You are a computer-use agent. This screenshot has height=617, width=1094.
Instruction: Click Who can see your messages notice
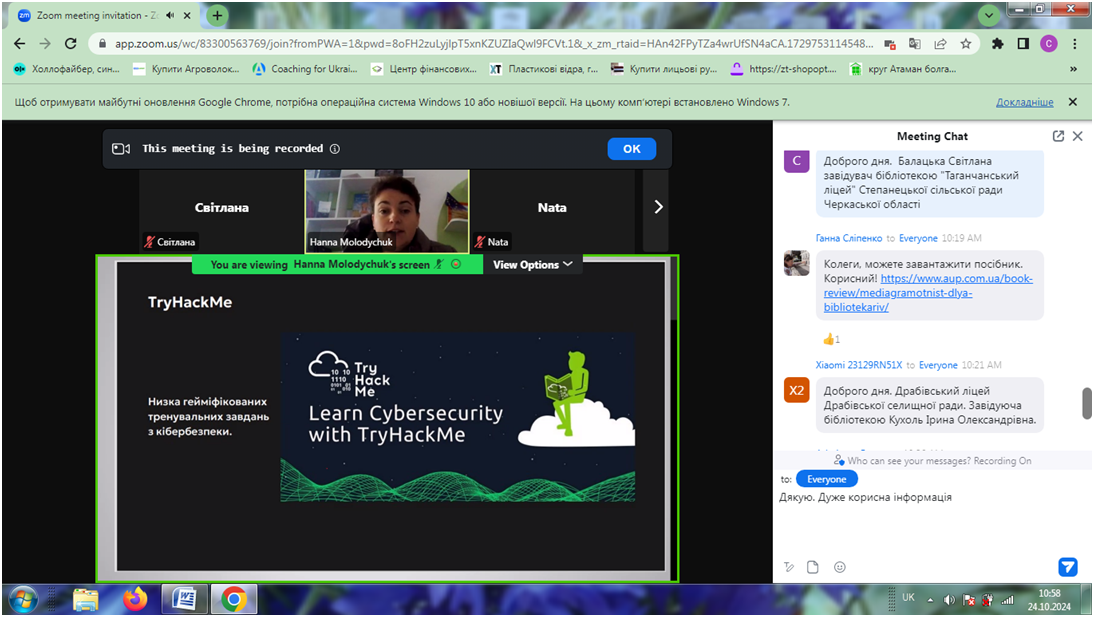coord(932,461)
